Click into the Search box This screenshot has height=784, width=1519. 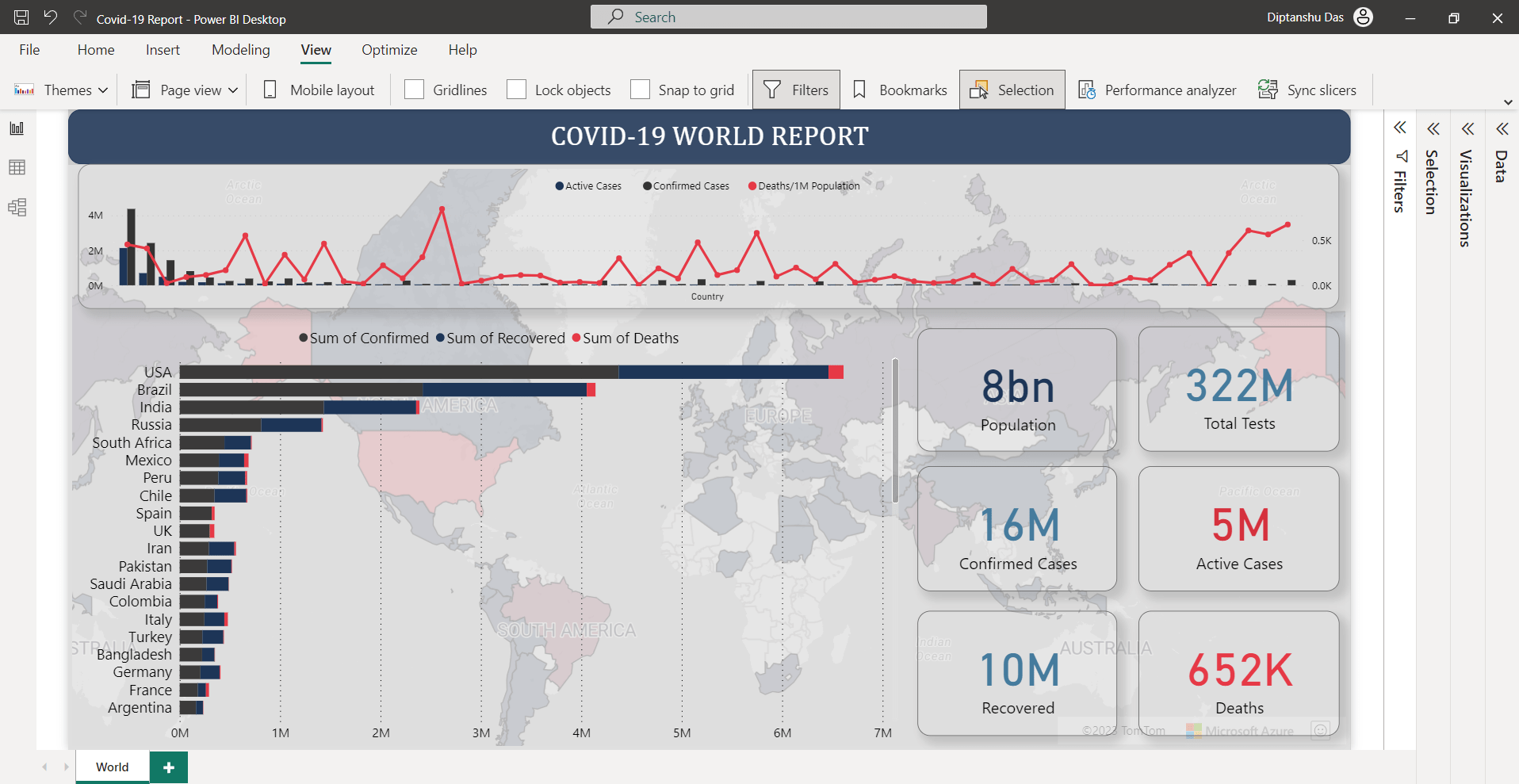tap(788, 17)
